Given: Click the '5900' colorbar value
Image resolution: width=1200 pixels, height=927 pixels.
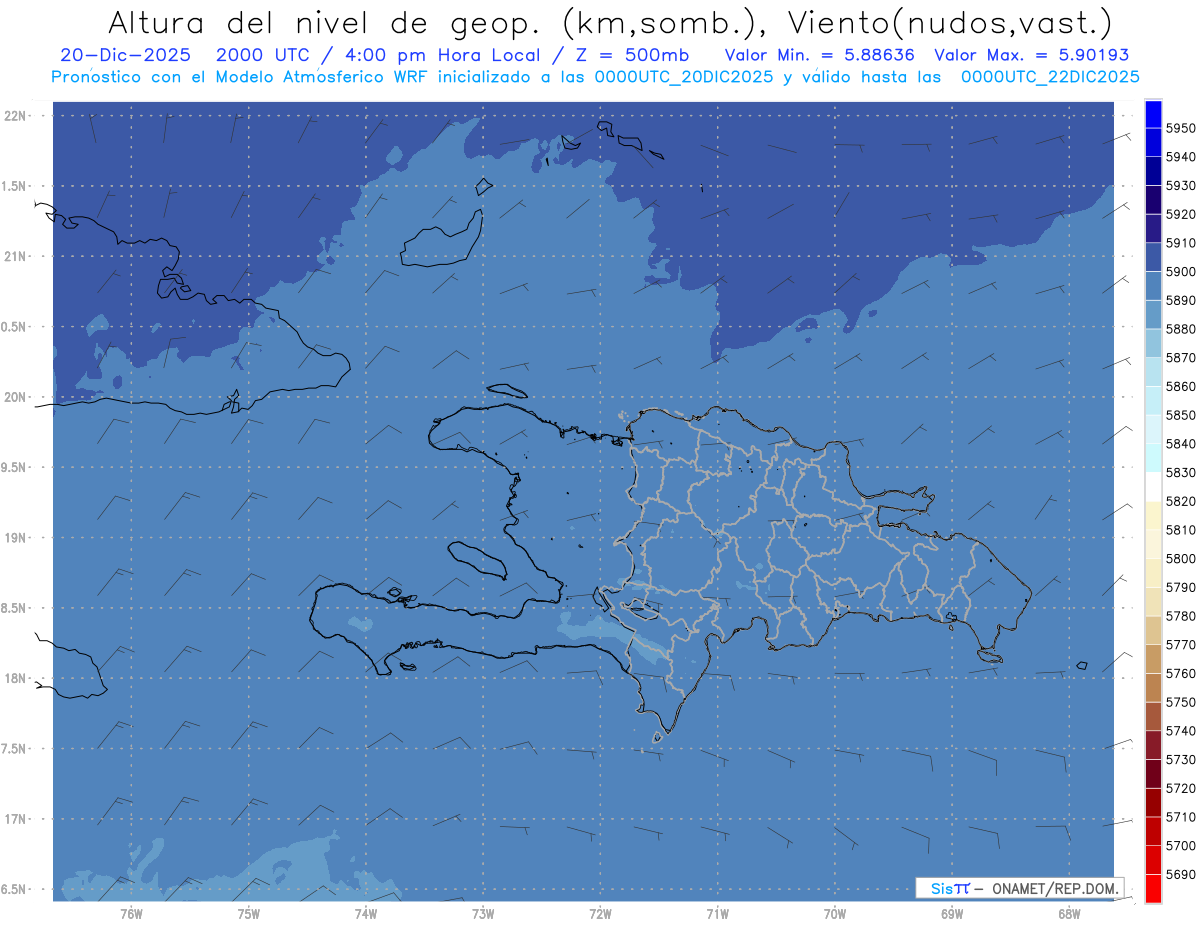Looking at the screenshot, I should click(x=1180, y=272).
